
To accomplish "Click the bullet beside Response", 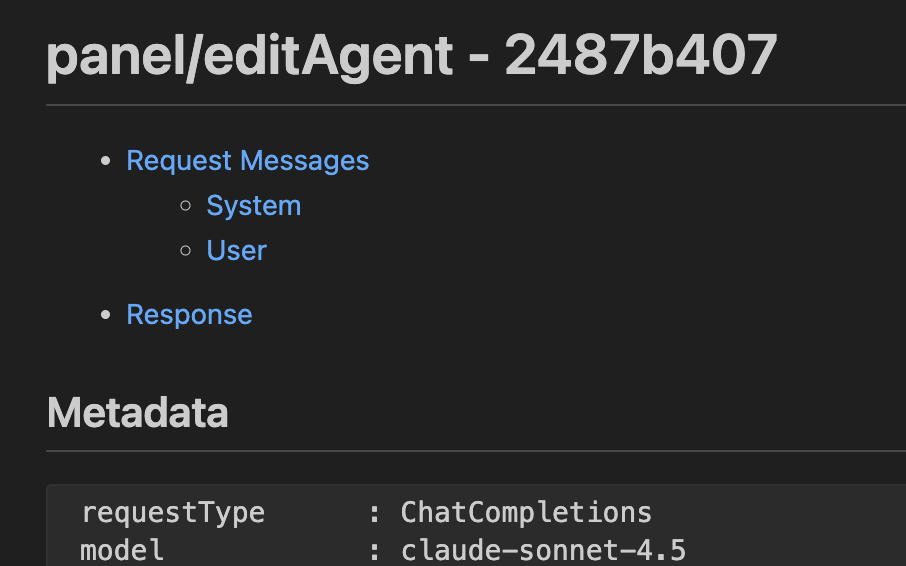I will pyautogui.click(x=106, y=316).
